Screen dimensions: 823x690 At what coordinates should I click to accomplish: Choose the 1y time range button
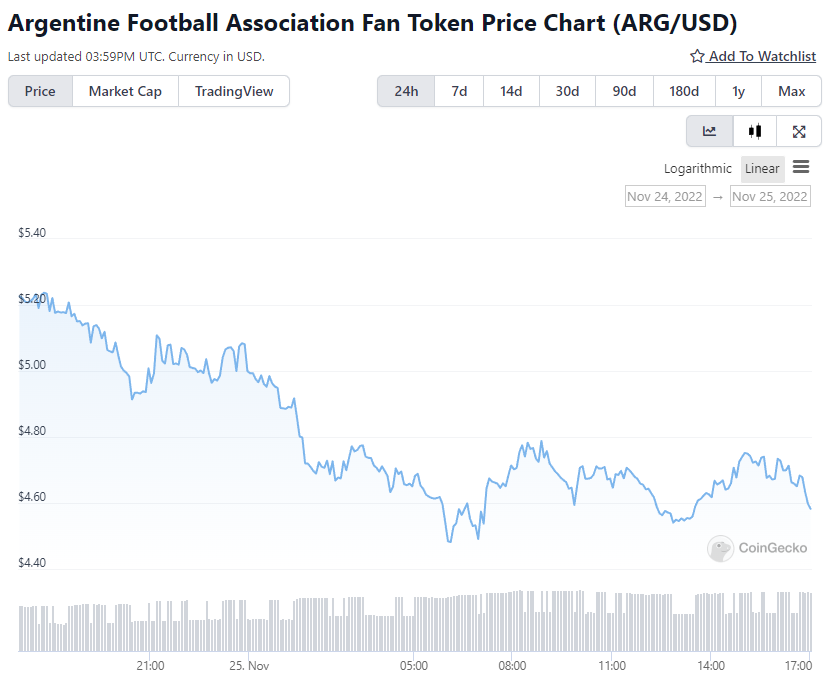click(738, 91)
